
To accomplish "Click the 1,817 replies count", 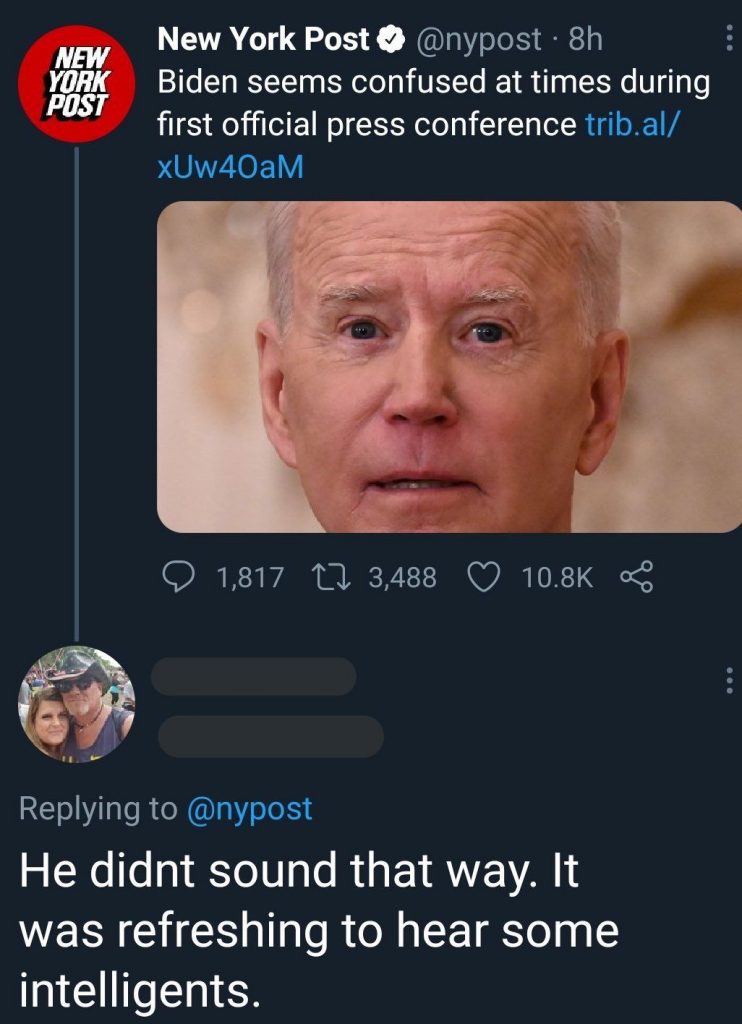I will click(250, 577).
